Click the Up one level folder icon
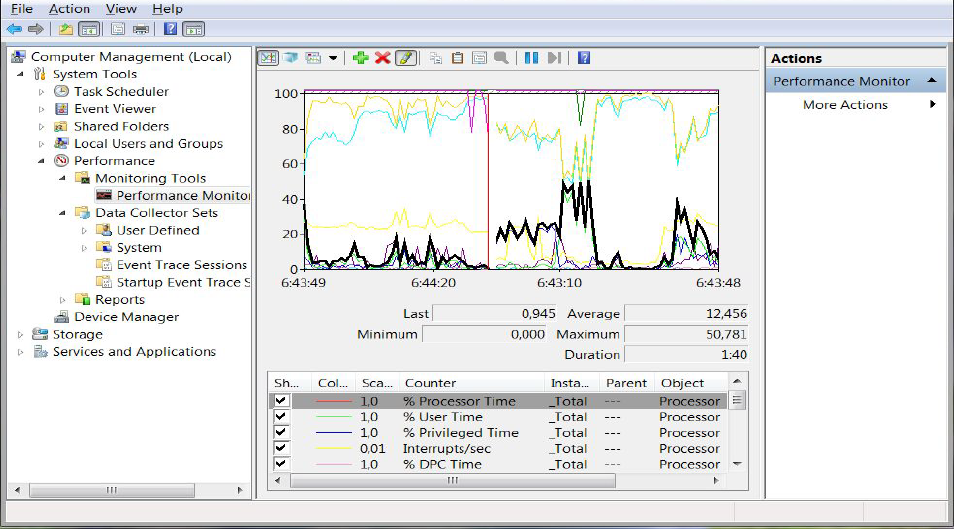Image resolution: width=954 pixels, height=529 pixels. 65,29
